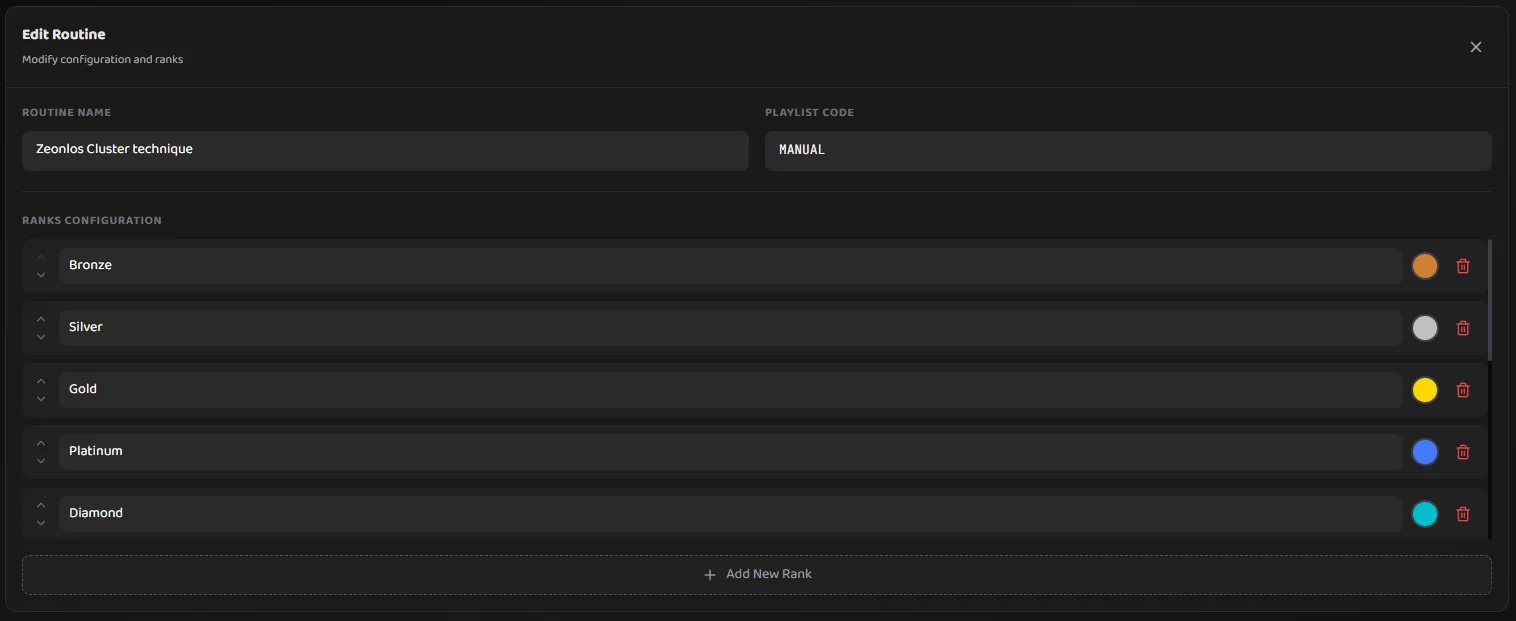
Task: Delete the Gold rank
Action: click(1462, 390)
